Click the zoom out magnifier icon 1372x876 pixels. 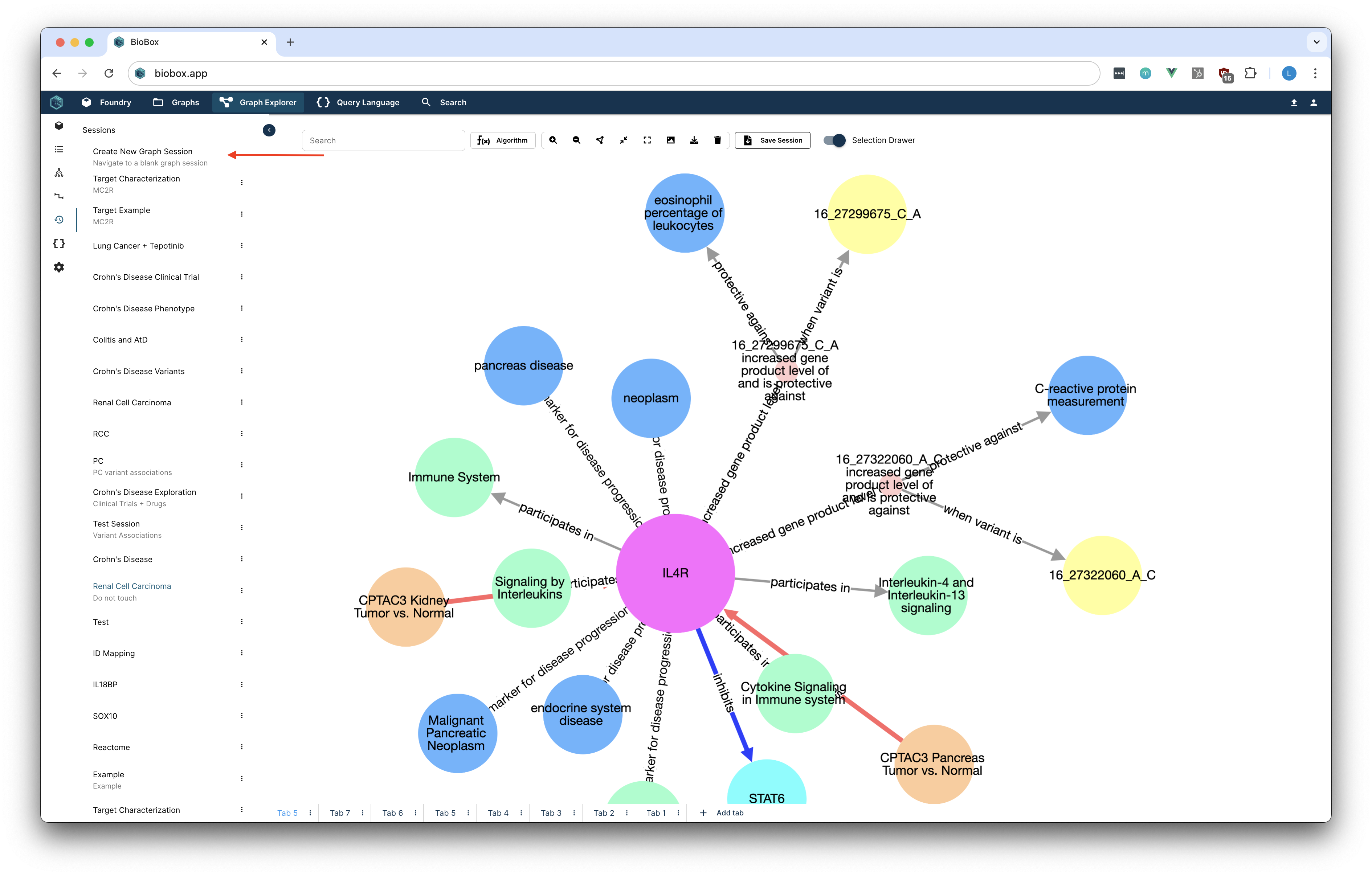[x=576, y=140]
